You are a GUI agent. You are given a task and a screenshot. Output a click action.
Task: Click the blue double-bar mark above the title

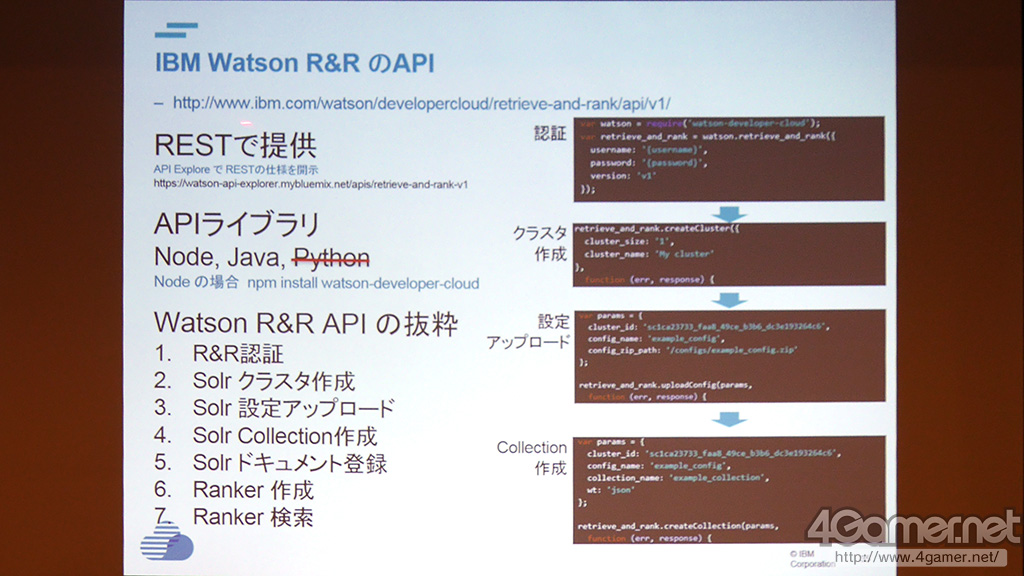pyautogui.click(x=176, y=31)
